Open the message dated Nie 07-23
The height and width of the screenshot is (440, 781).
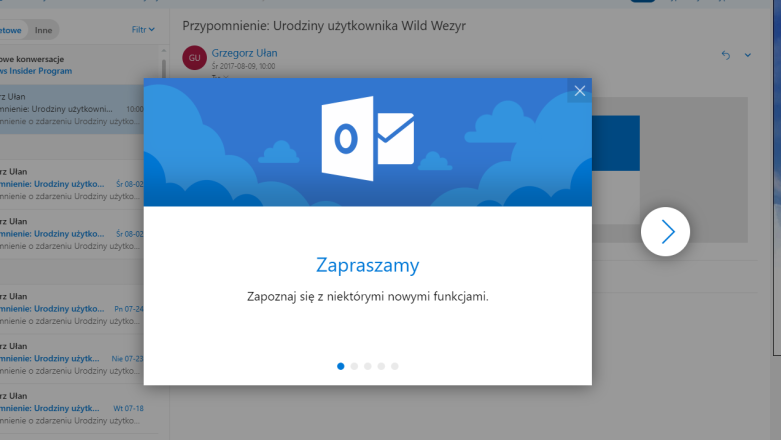(72, 359)
